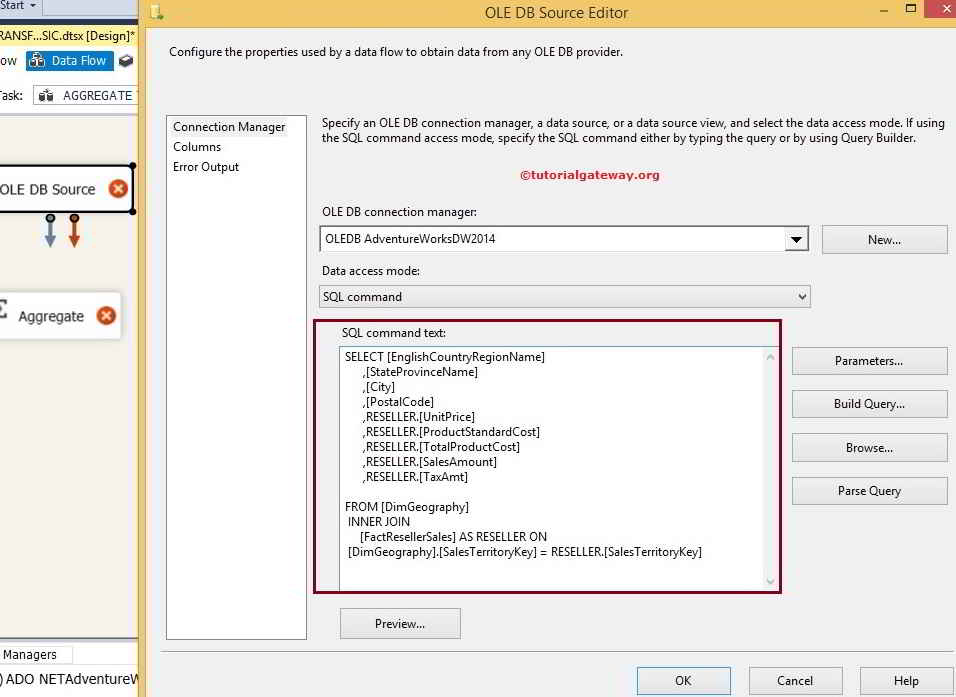956x697 pixels.
Task: Click the error icon on the Aggregate transformation
Action: click(x=106, y=315)
